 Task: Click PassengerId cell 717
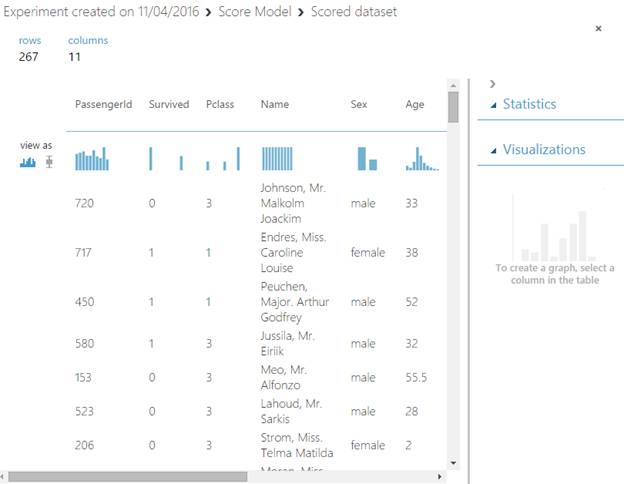pyautogui.click(x=83, y=253)
